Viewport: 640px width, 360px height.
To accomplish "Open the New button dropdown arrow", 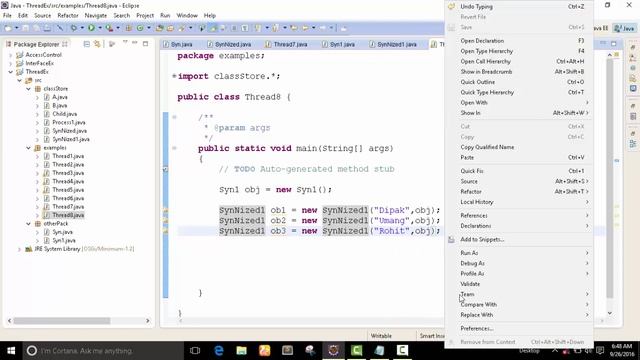I will point(16,28).
